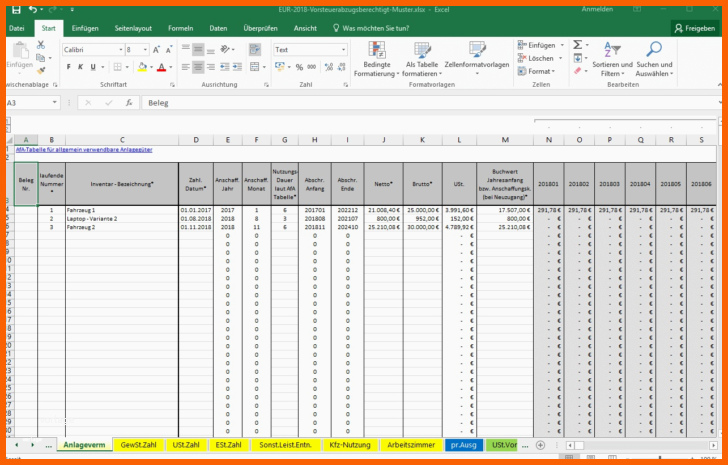Image resolution: width=728 pixels, height=465 pixels.
Task: Open Sortieren und Filtern menu
Action: [612, 59]
